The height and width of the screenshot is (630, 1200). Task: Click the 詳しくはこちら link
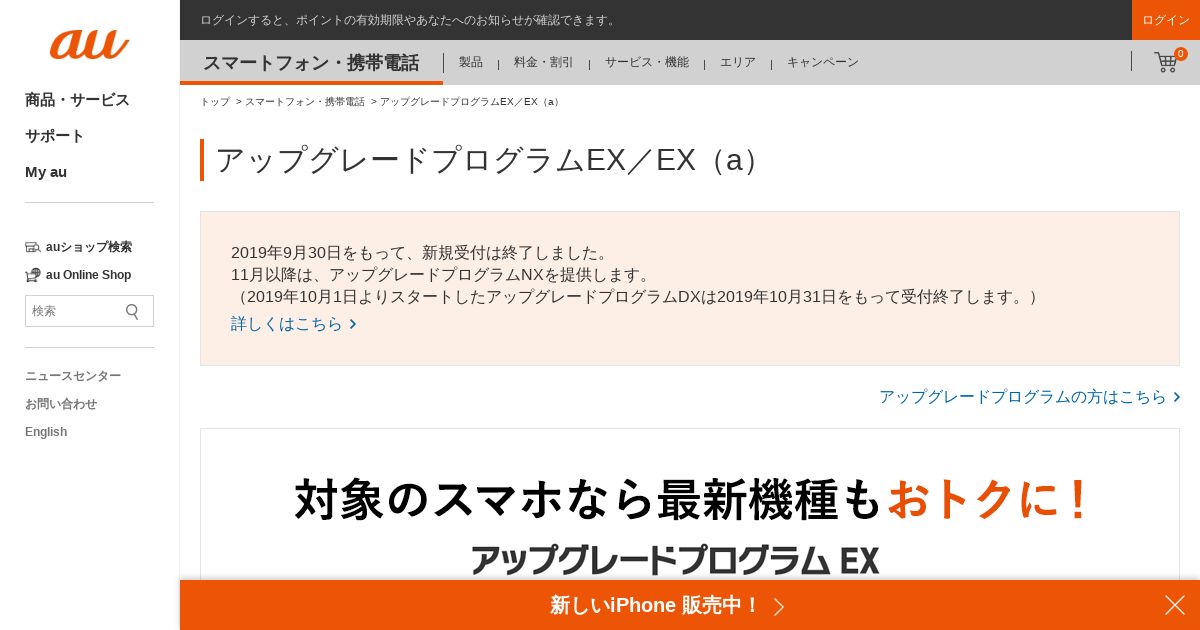294,324
